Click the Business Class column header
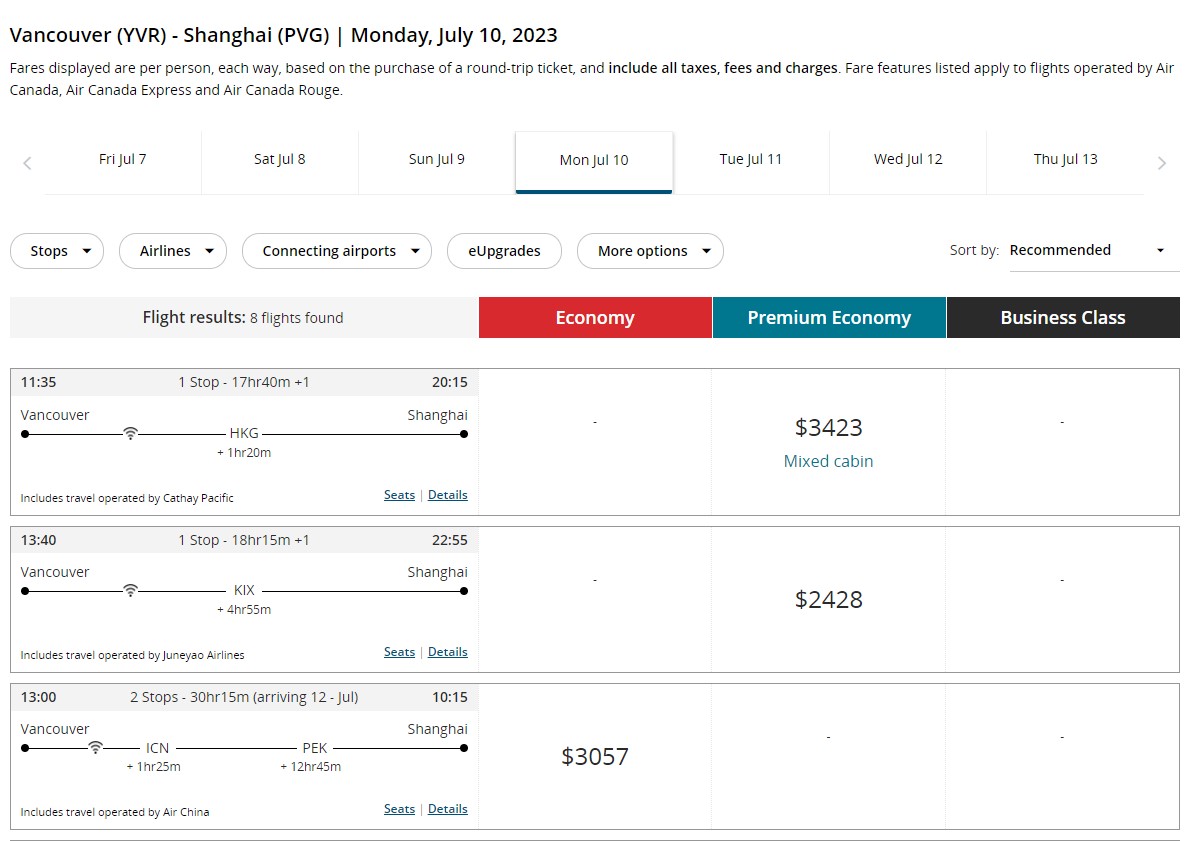This screenshot has height=841, width=1198. click(x=1063, y=318)
